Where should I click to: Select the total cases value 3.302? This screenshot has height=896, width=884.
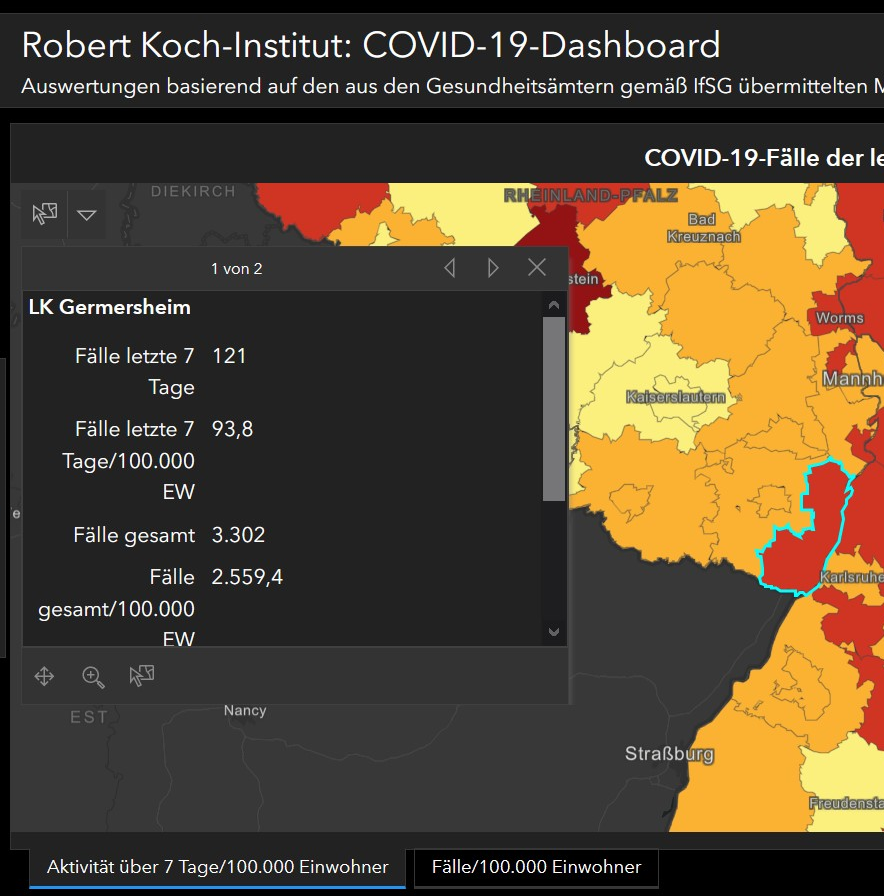(238, 535)
